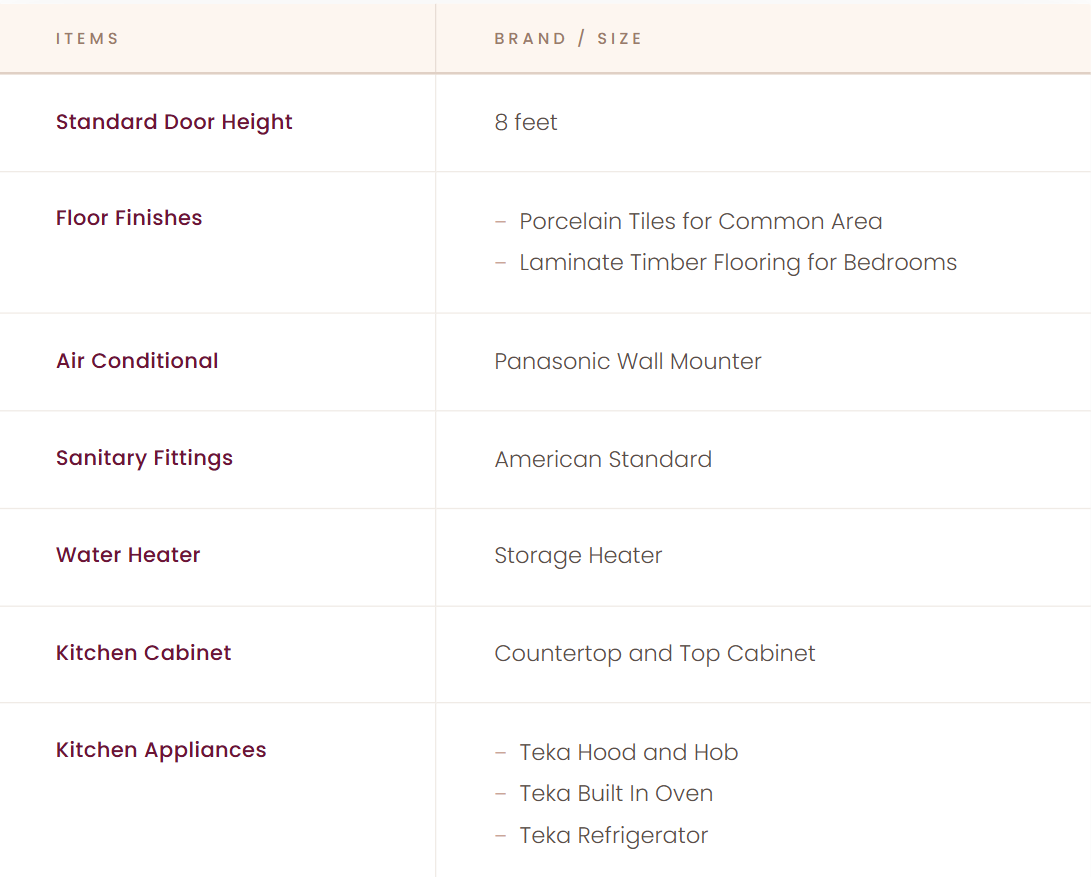1091x877 pixels.
Task: Click Porcelain Tiles for Common Area
Action: (x=700, y=221)
